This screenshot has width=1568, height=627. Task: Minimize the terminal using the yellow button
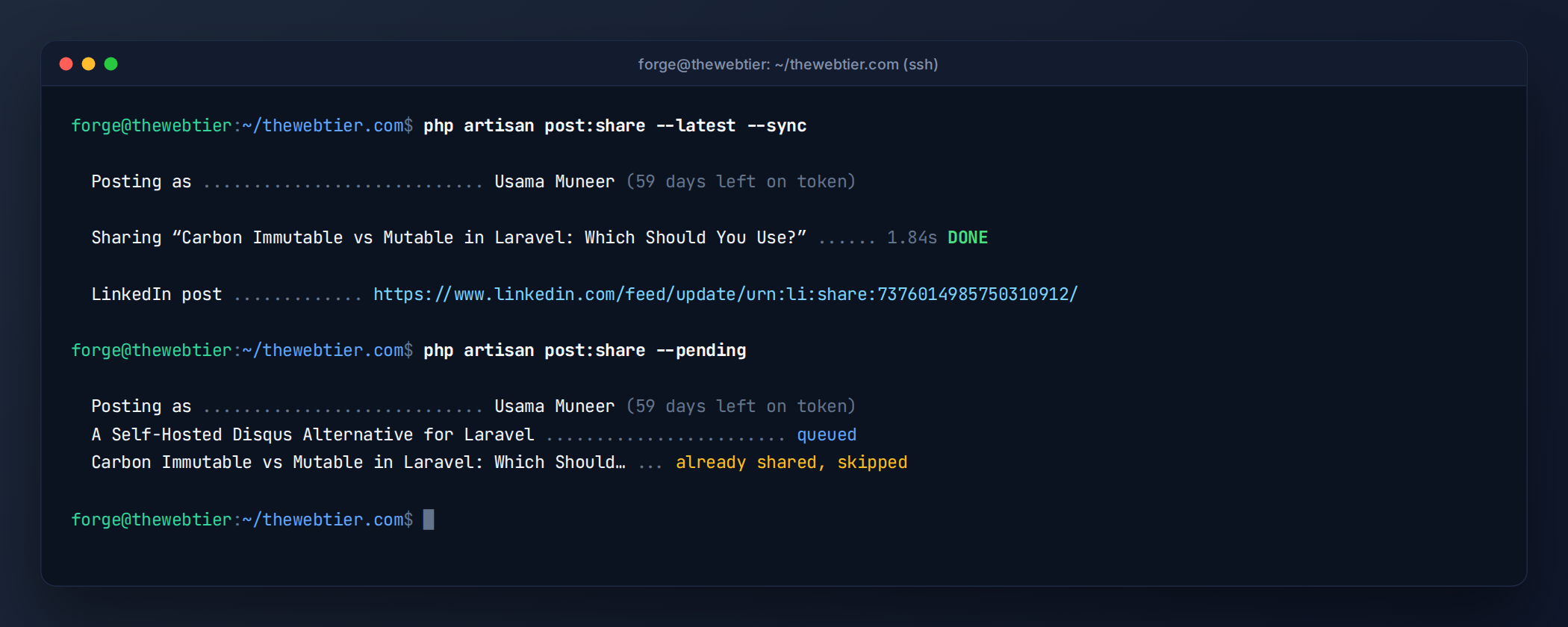(88, 64)
